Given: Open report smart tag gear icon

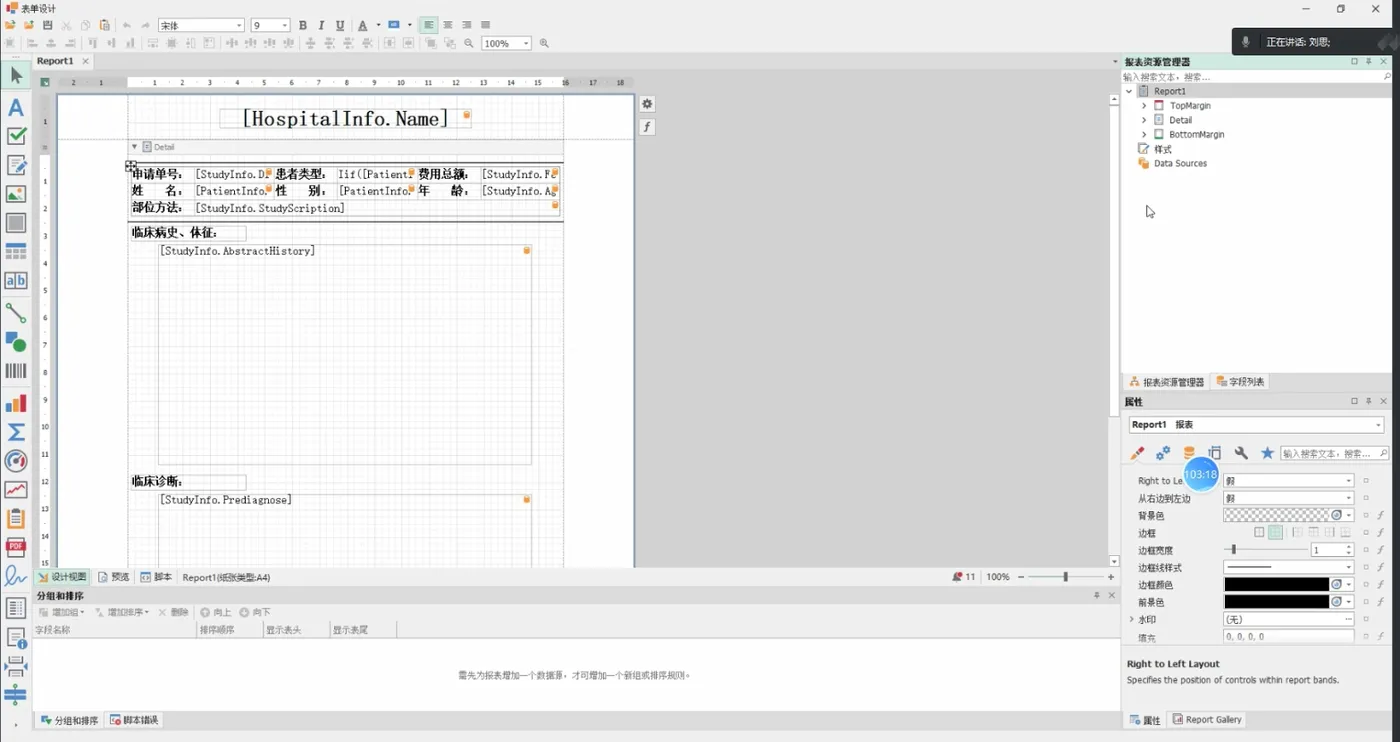Looking at the screenshot, I should [647, 104].
